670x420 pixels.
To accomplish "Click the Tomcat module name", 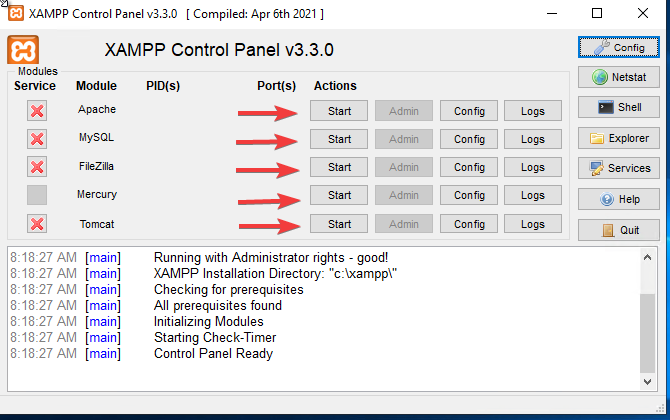I will pyautogui.click(x=97, y=224).
